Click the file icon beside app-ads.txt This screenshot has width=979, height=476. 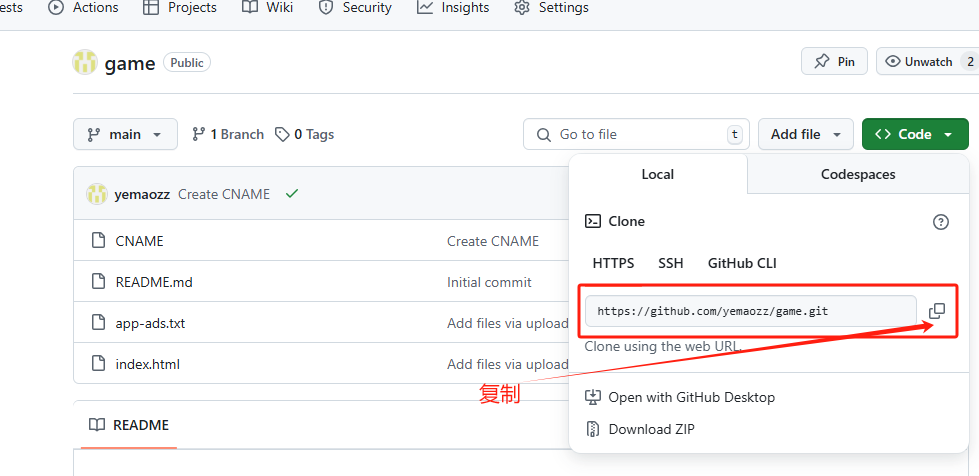(x=98, y=323)
